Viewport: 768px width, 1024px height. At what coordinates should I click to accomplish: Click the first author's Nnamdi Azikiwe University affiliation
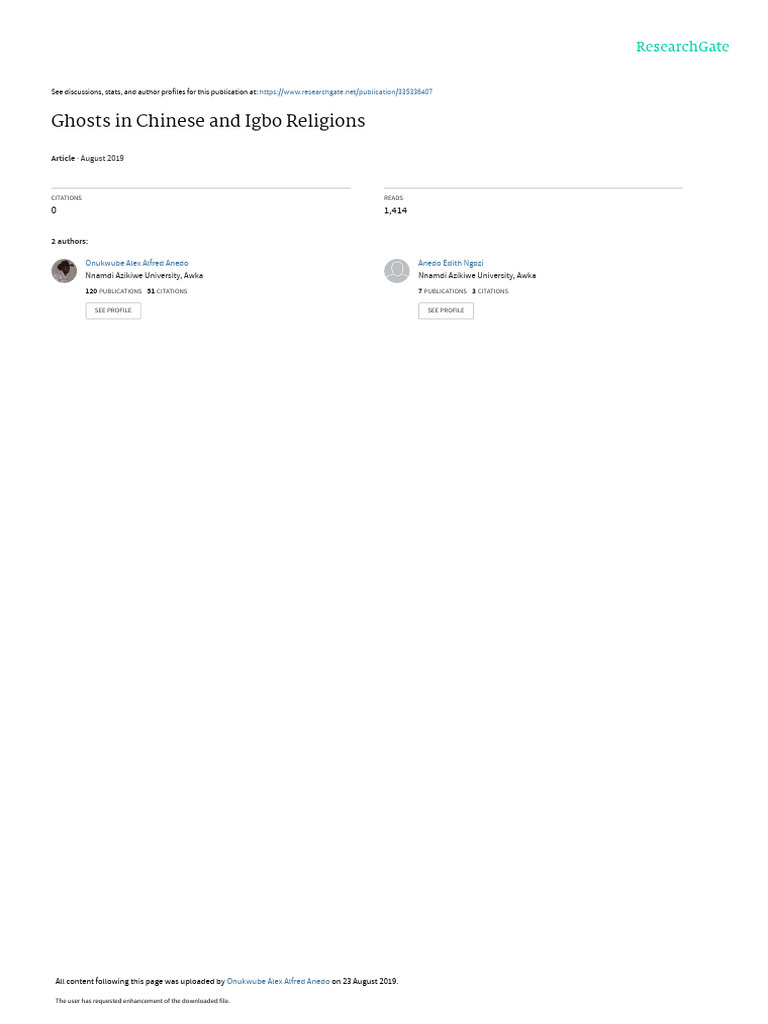[x=144, y=276]
